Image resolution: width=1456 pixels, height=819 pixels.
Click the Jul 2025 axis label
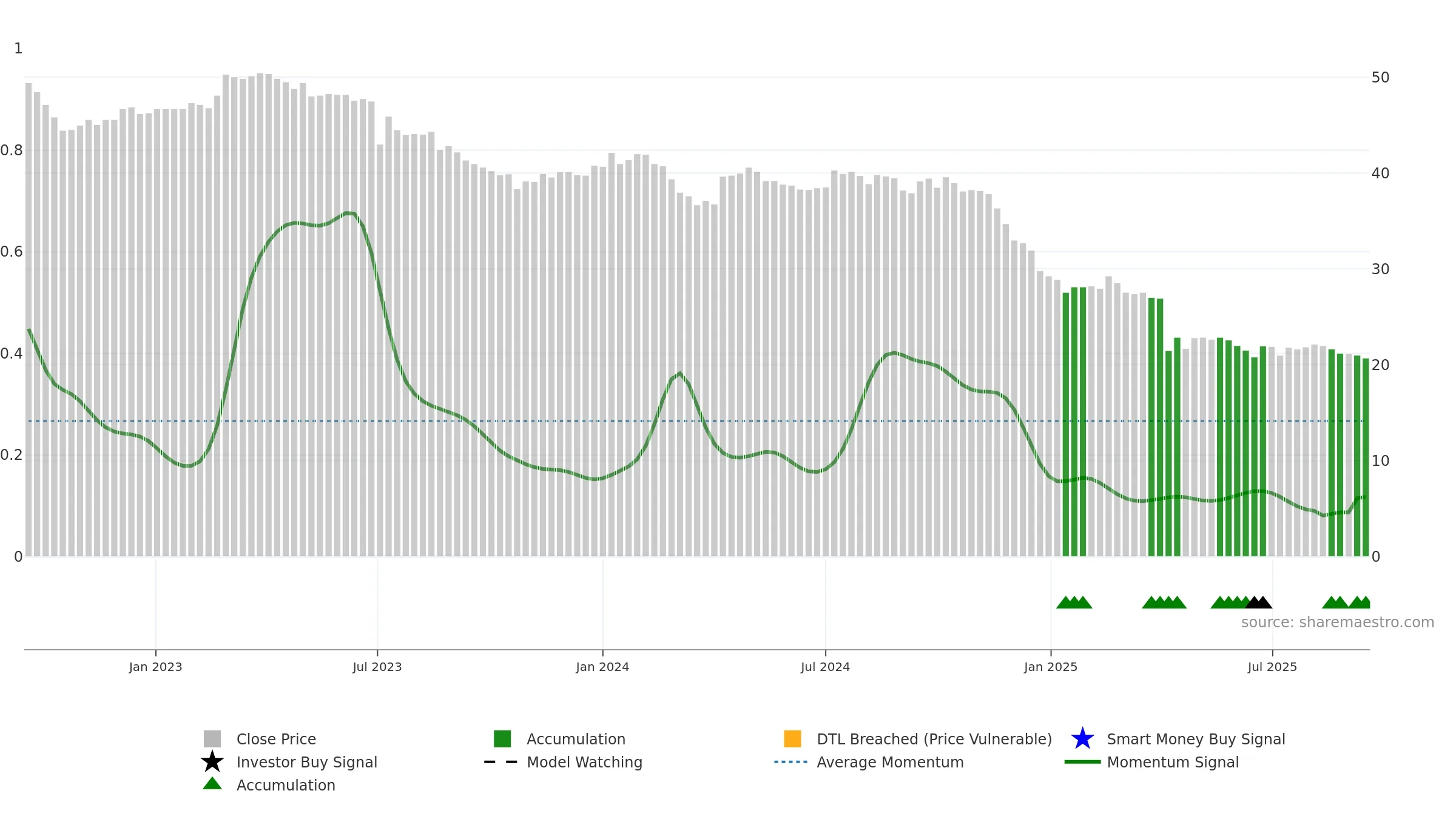[1272, 667]
